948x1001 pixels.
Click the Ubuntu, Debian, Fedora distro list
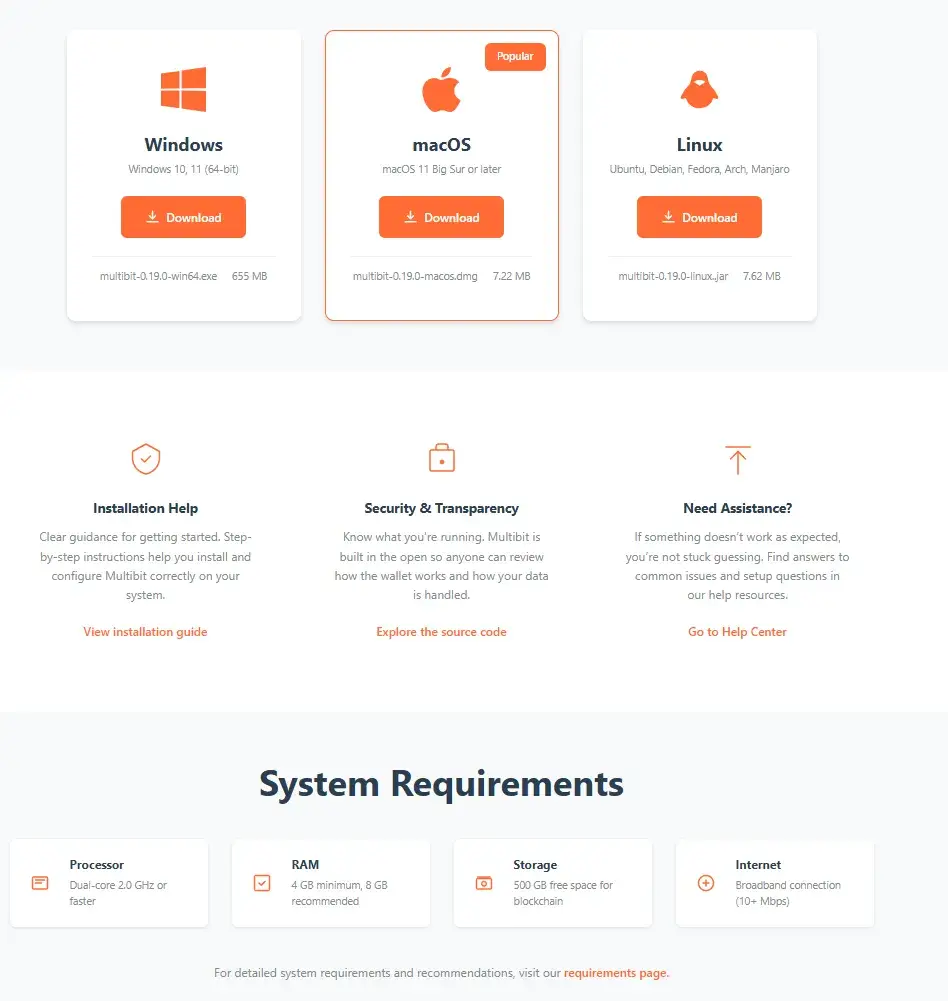[x=699, y=169]
